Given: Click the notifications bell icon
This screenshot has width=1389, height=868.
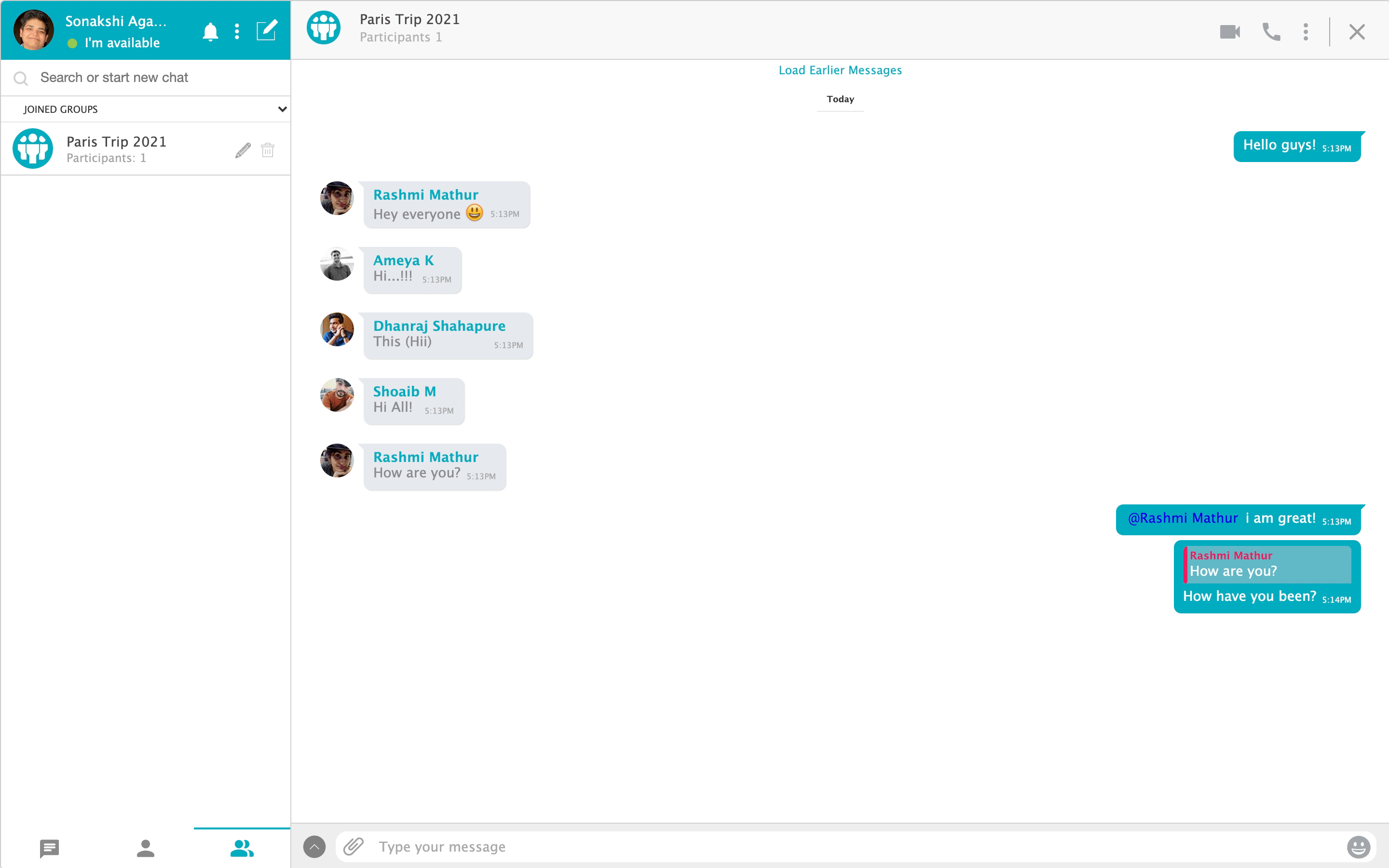Looking at the screenshot, I should point(210,30).
